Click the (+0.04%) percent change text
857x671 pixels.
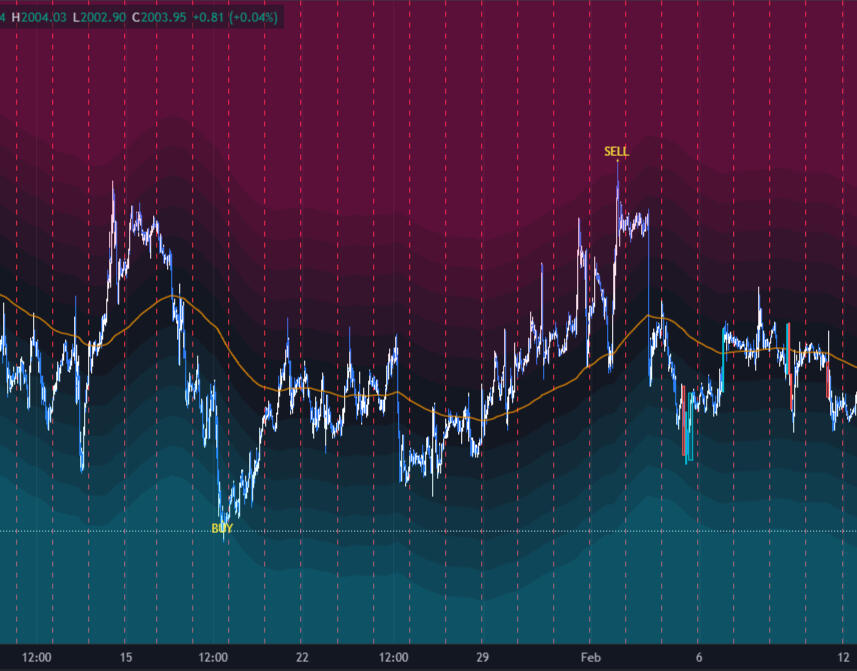coord(258,17)
